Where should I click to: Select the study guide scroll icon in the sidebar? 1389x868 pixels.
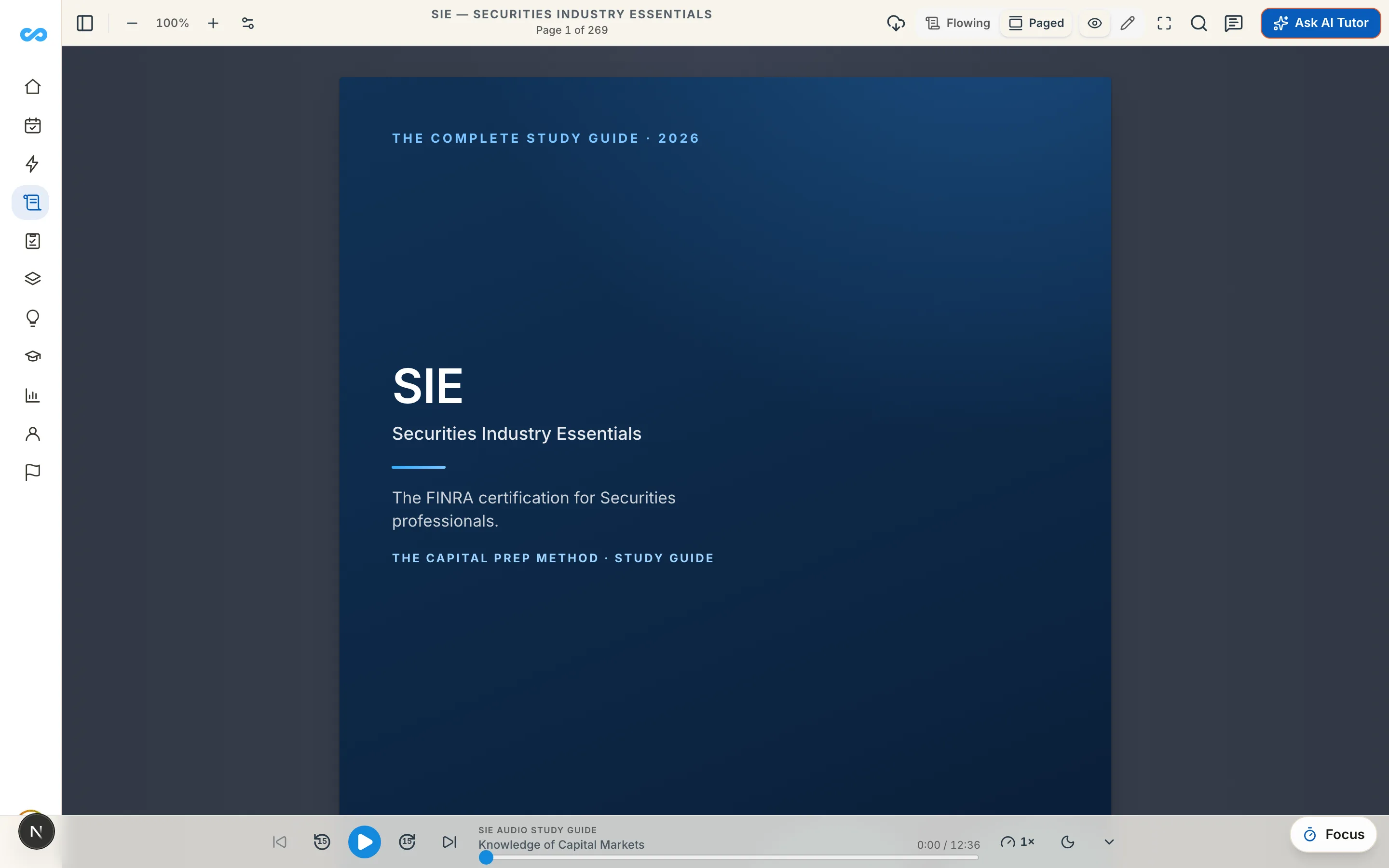pyautogui.click(x=31, y=202)
